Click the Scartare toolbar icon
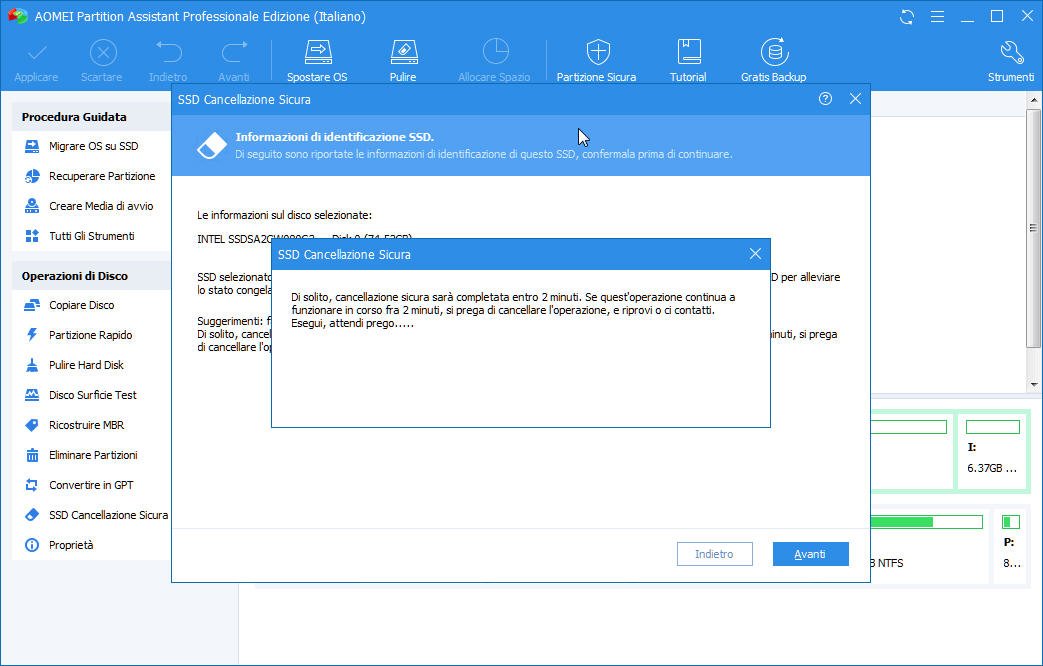 pos(102,61)
